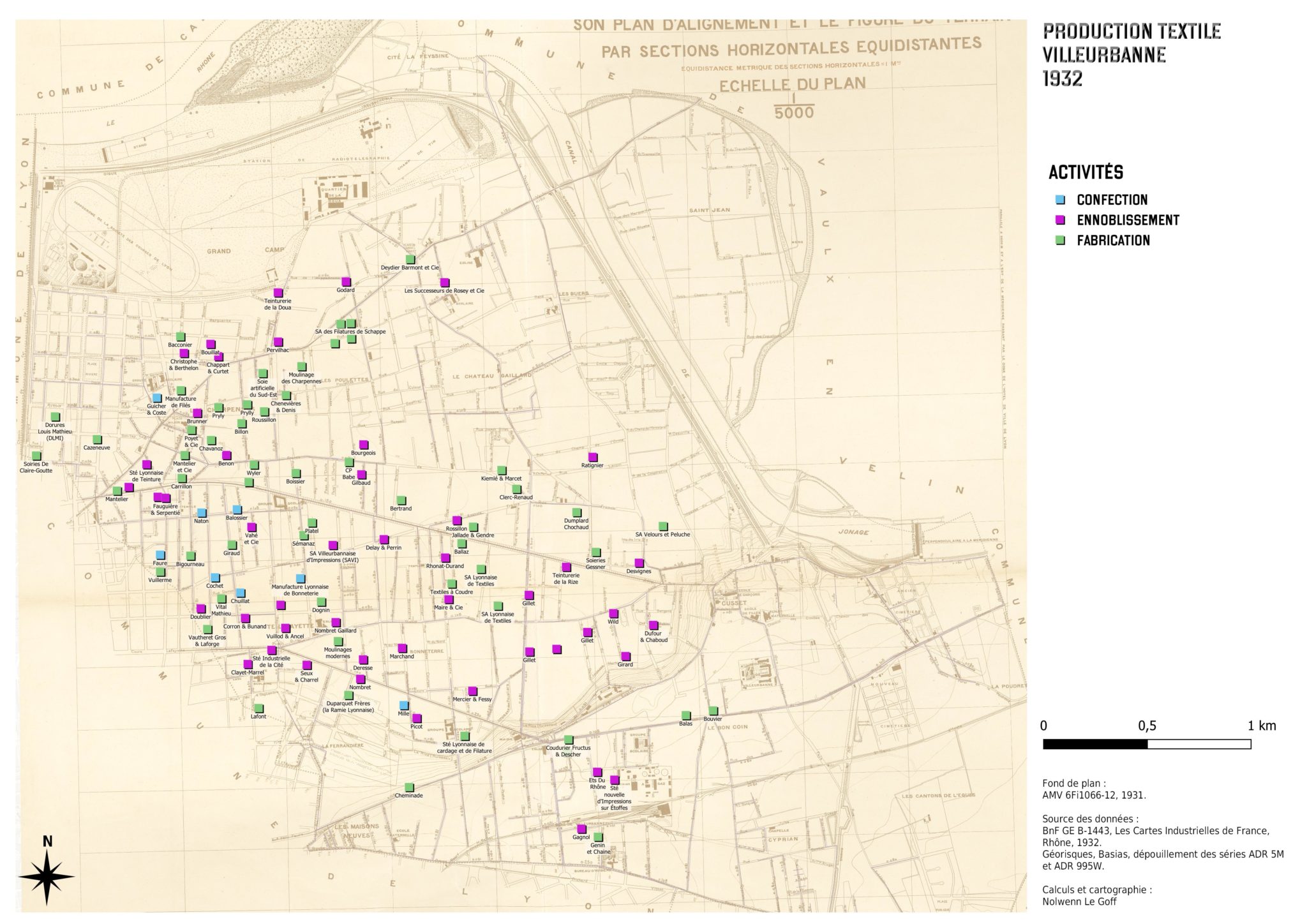This screenshot has height=924, width=1307.
Task: Select the SA Velours et Peluche marker
Action: [x=662, y=526]
